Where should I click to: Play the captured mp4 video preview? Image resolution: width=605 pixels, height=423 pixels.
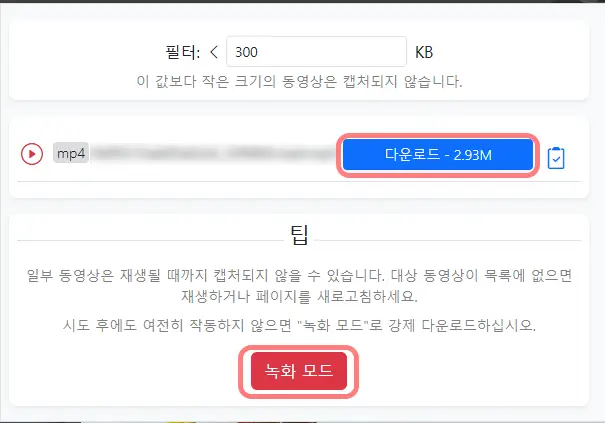[x=32, y=154]
